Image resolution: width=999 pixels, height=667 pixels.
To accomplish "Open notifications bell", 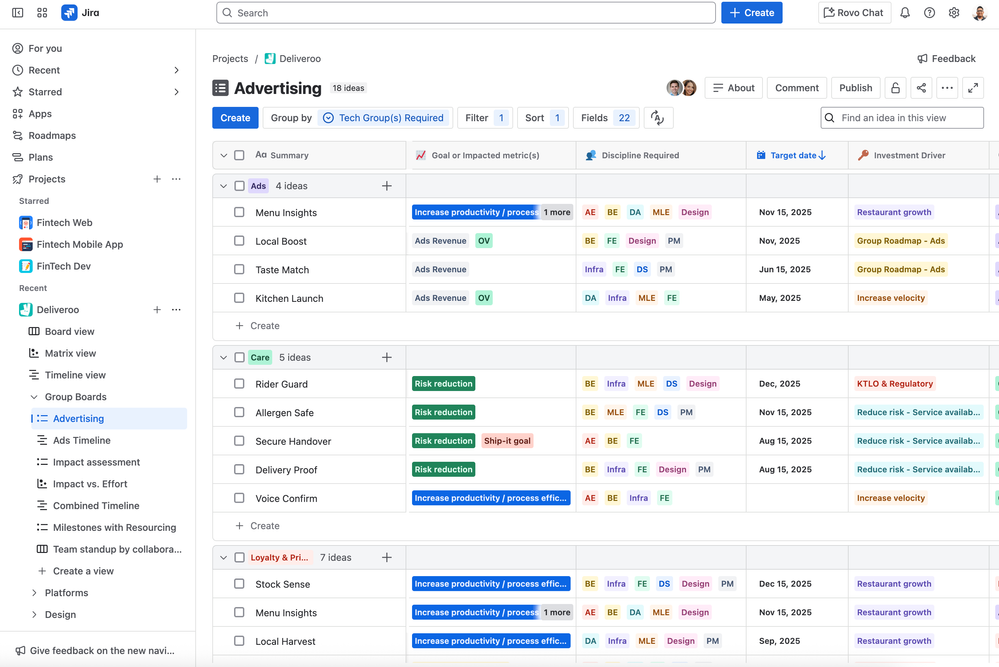I will pyautogui.click(x=905, y=13).
